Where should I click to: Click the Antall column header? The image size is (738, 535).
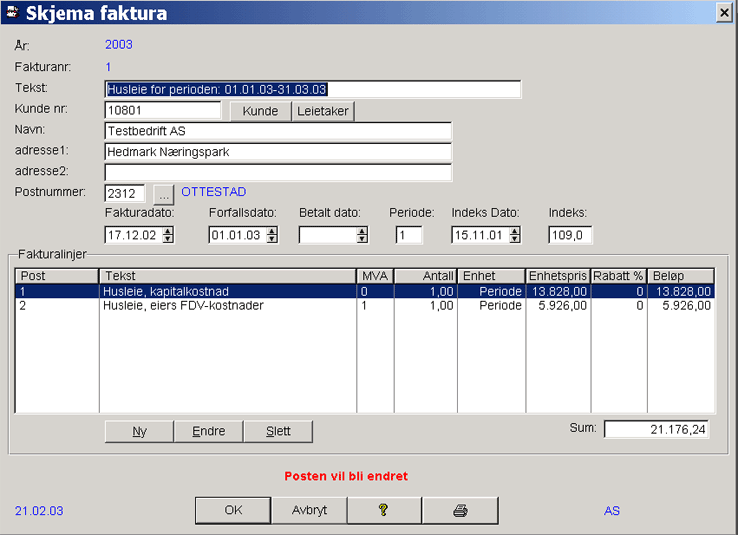[x=425, y=276]
